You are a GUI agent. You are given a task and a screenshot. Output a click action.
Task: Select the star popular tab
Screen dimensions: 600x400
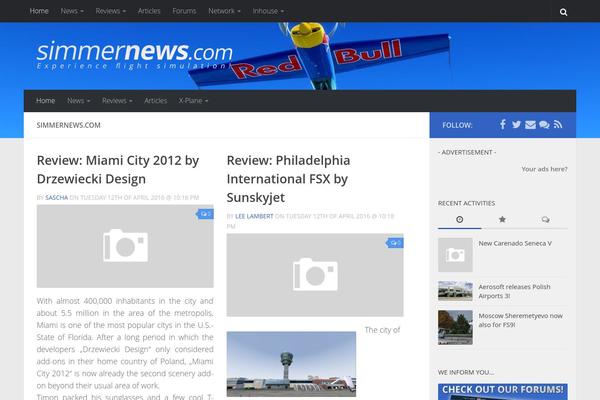click(502, 219)
